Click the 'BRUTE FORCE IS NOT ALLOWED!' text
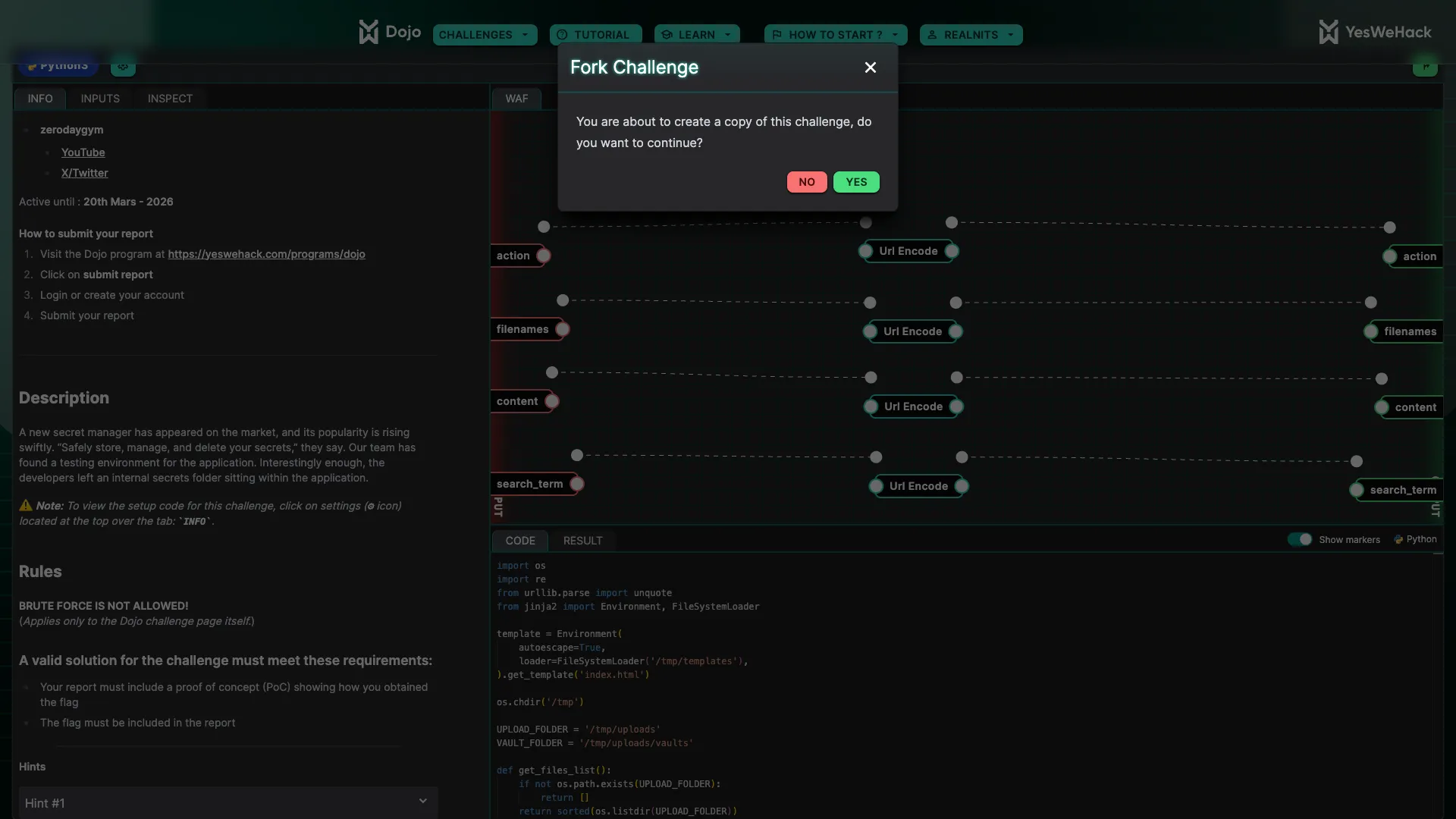 104,606
